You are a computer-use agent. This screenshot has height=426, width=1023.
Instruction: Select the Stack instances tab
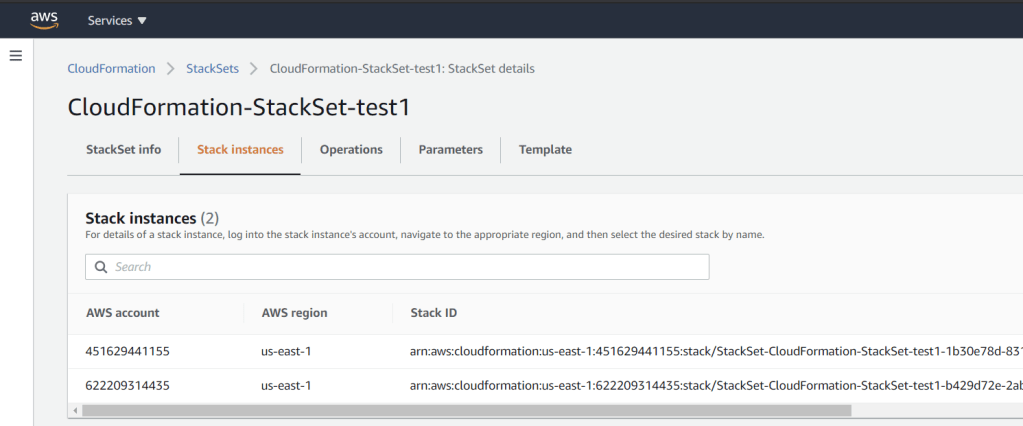tap(240, 150)
